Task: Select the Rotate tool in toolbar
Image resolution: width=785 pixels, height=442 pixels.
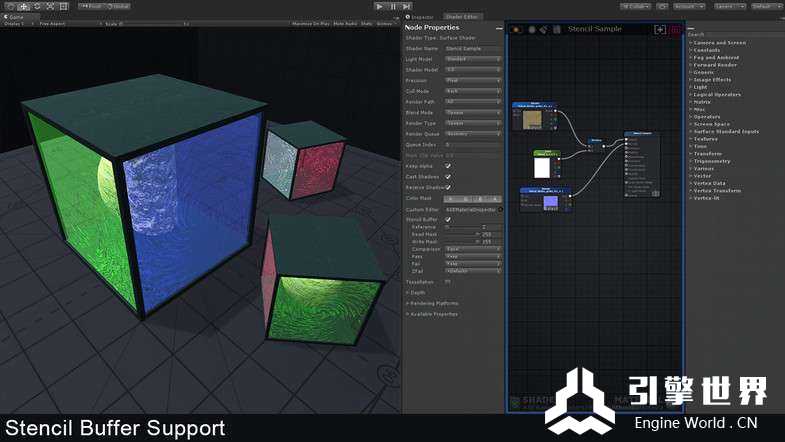Action: (x=37, y=7)
